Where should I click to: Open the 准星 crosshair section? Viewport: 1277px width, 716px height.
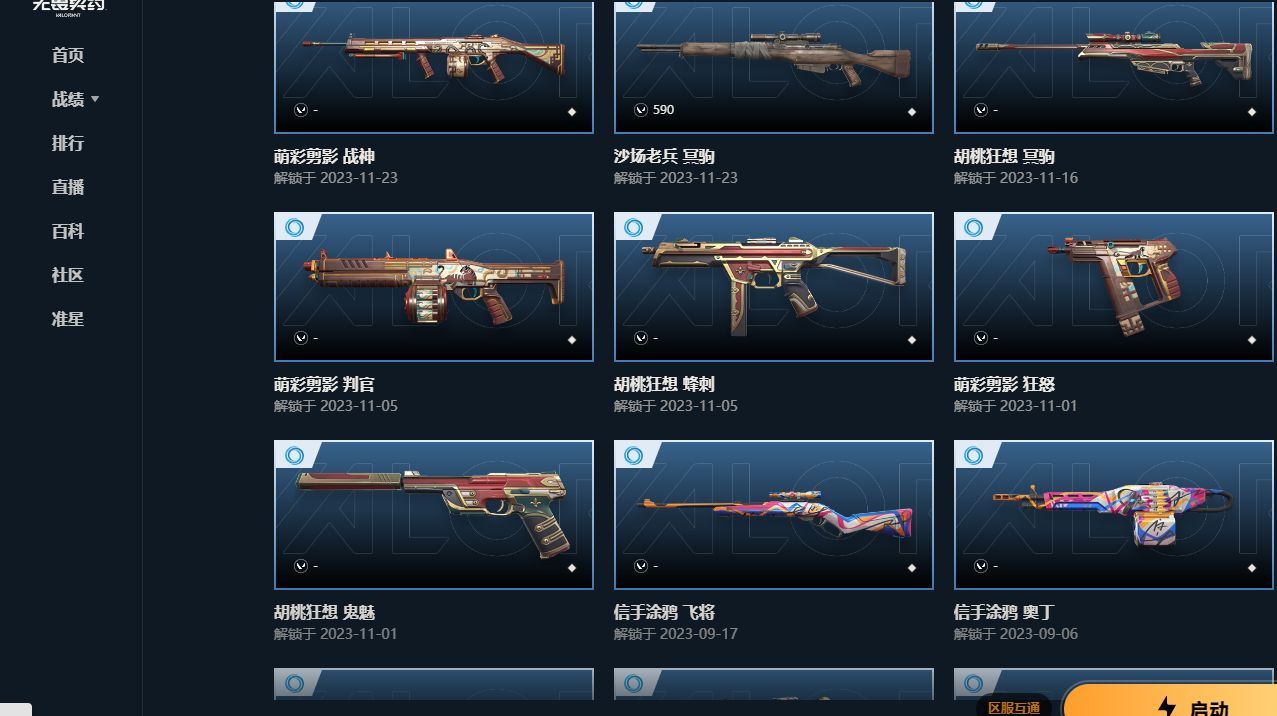(68, 319)
